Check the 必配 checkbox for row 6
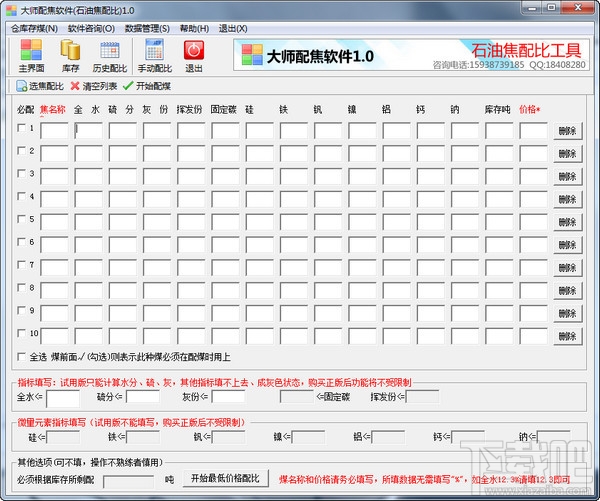This screenshot has width=600, height=501. pyautogui.click(x=21, y=242)
